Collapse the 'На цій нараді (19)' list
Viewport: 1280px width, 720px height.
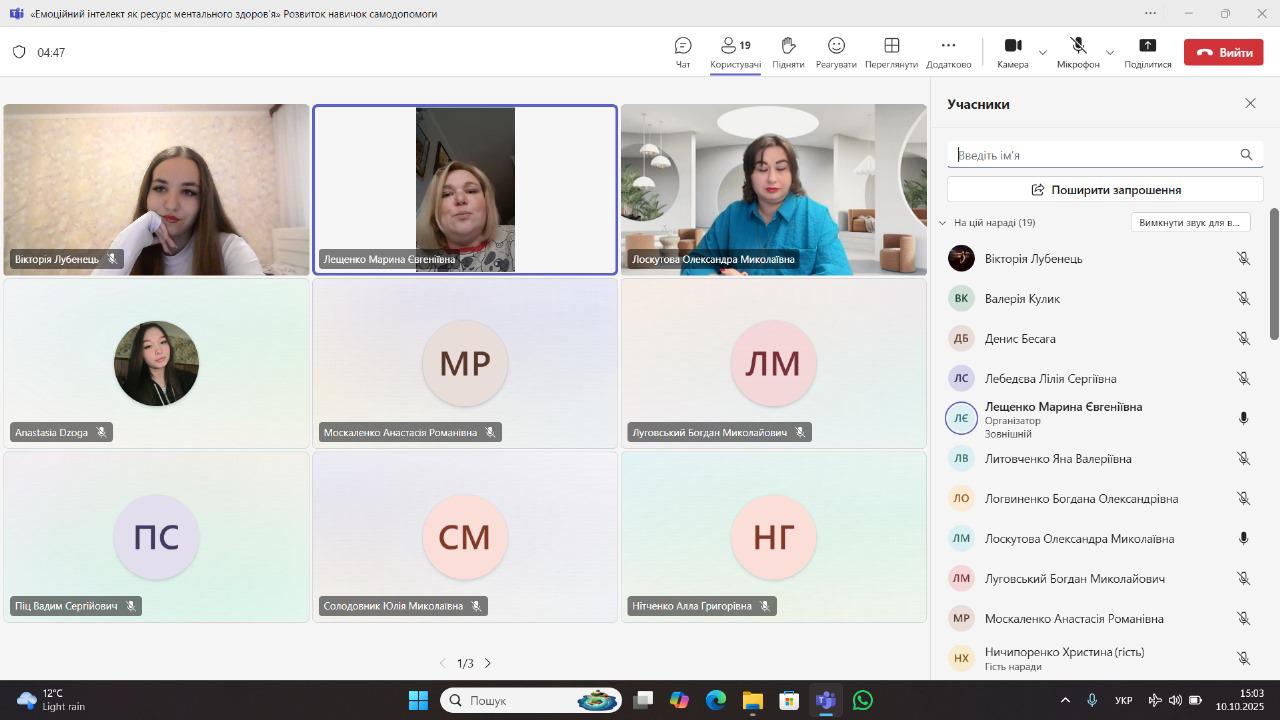click(942, 223)
